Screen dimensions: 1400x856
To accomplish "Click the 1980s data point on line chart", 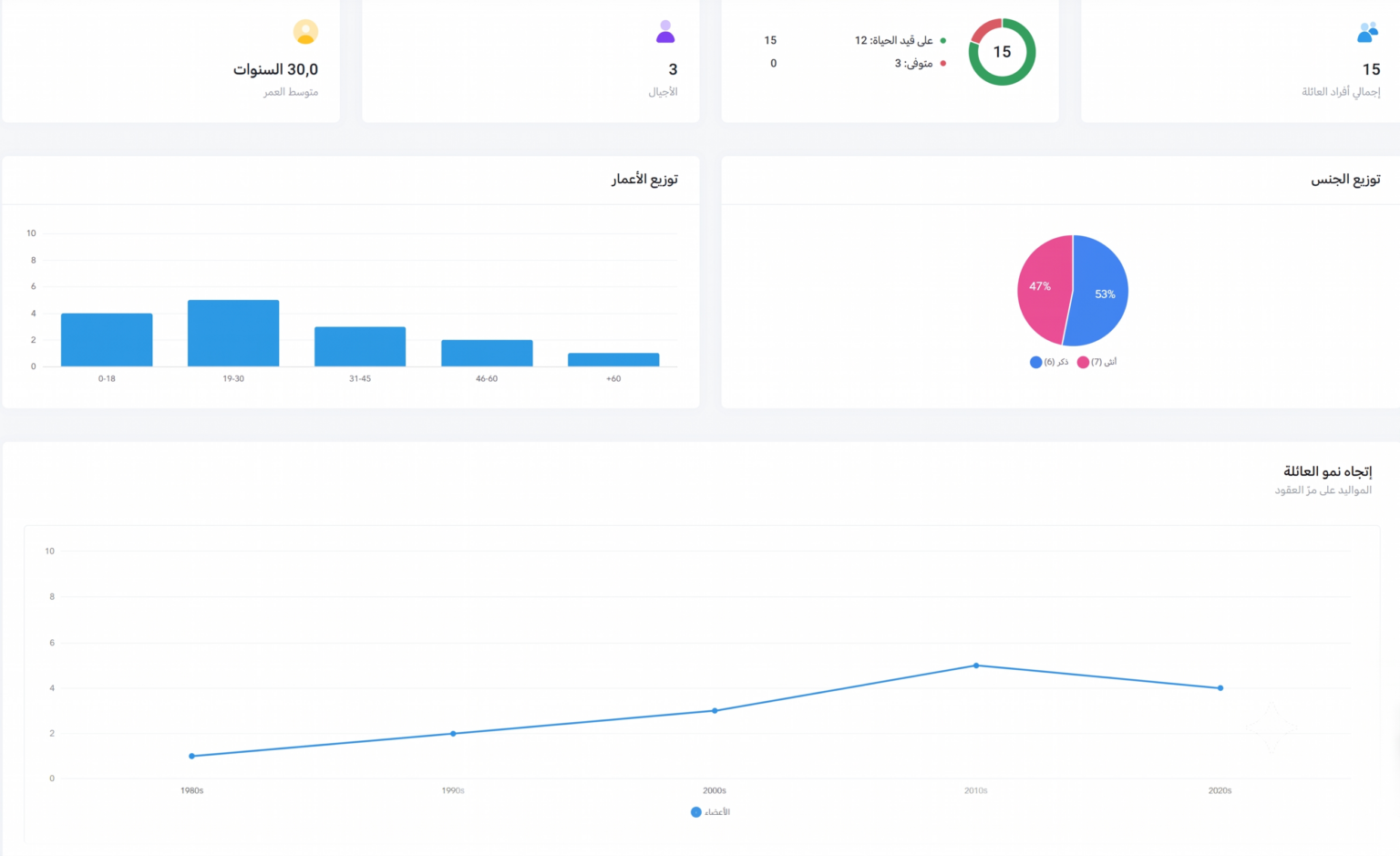I will [x=191, y=756].
